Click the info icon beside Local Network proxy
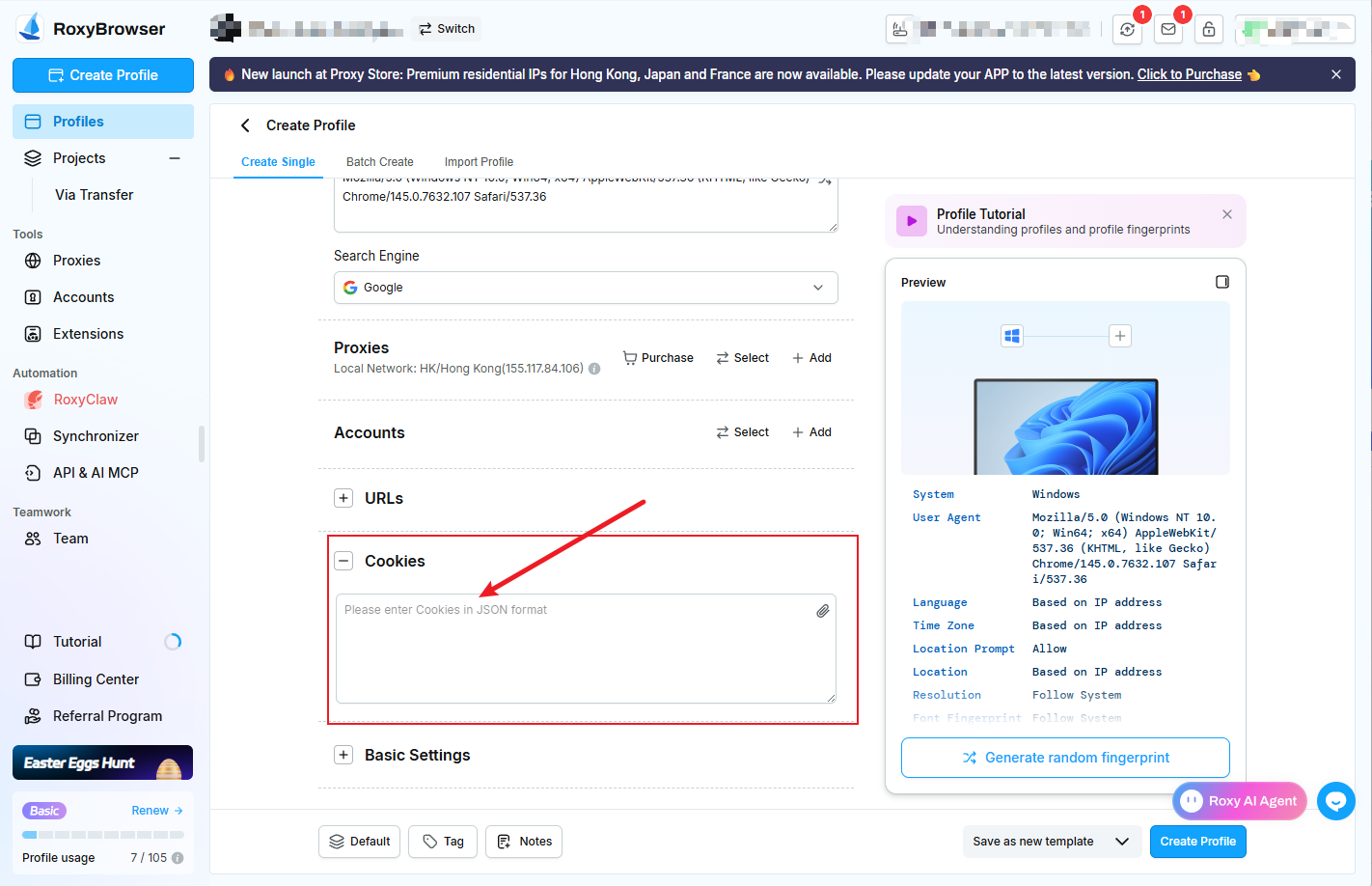This screenshot has height=886, width=1372. pyautogui.click(x=594, y=369)
